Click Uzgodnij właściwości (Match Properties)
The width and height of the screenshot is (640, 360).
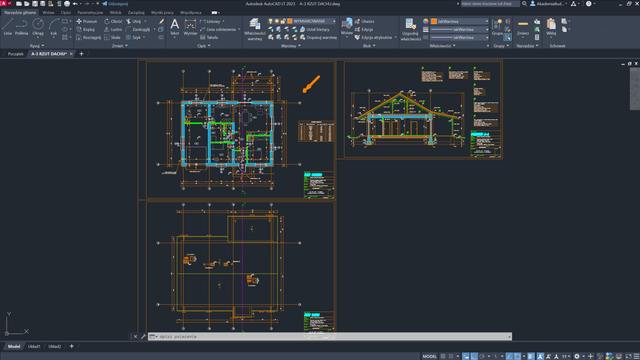point(410,29)
